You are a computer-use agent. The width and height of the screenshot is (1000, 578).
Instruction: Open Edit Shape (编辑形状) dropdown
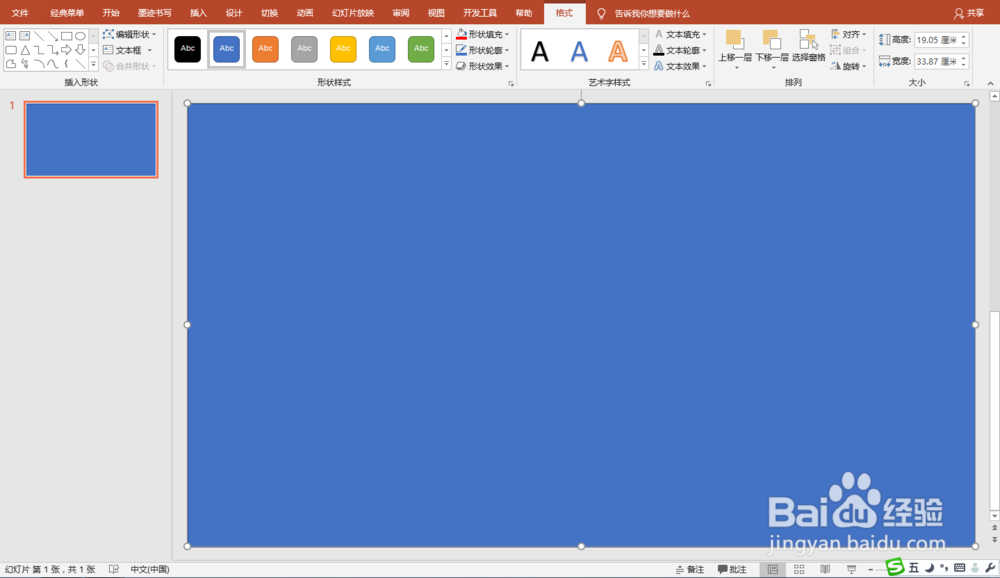pyautogui.click(x=129, y=34)
